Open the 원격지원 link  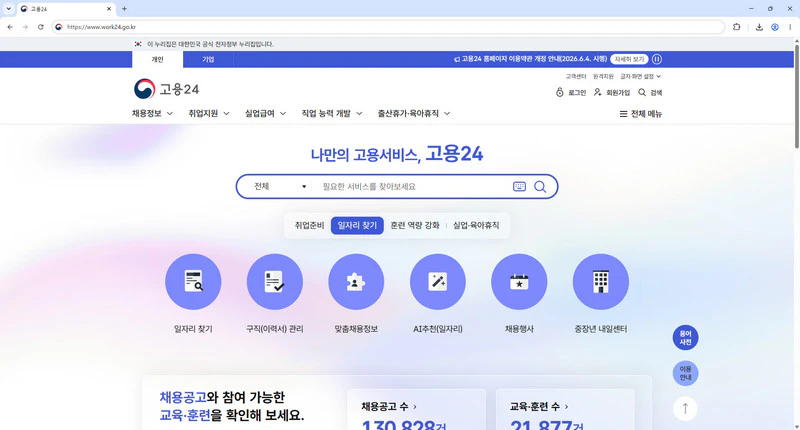[x=603, y=77]
